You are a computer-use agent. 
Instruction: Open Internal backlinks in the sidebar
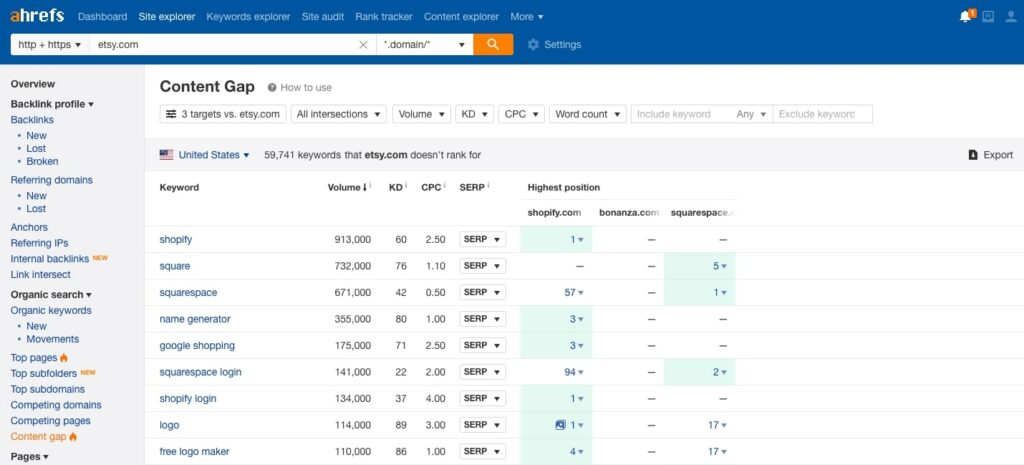[50, 259]
